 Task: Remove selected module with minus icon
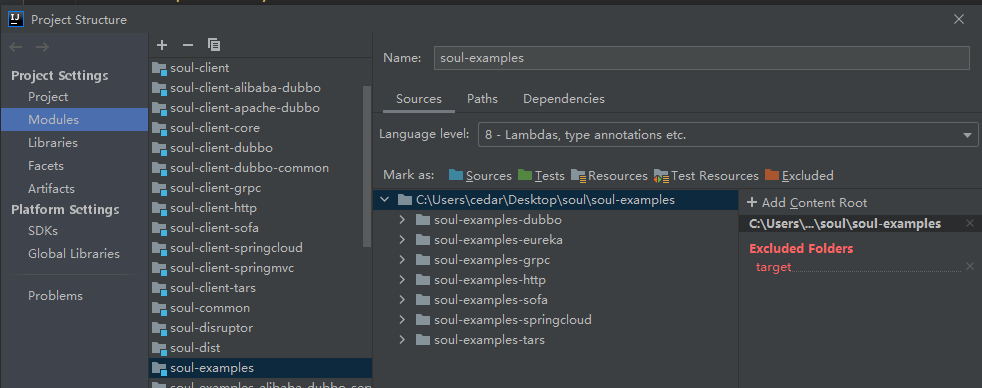[x=188, y=45]
